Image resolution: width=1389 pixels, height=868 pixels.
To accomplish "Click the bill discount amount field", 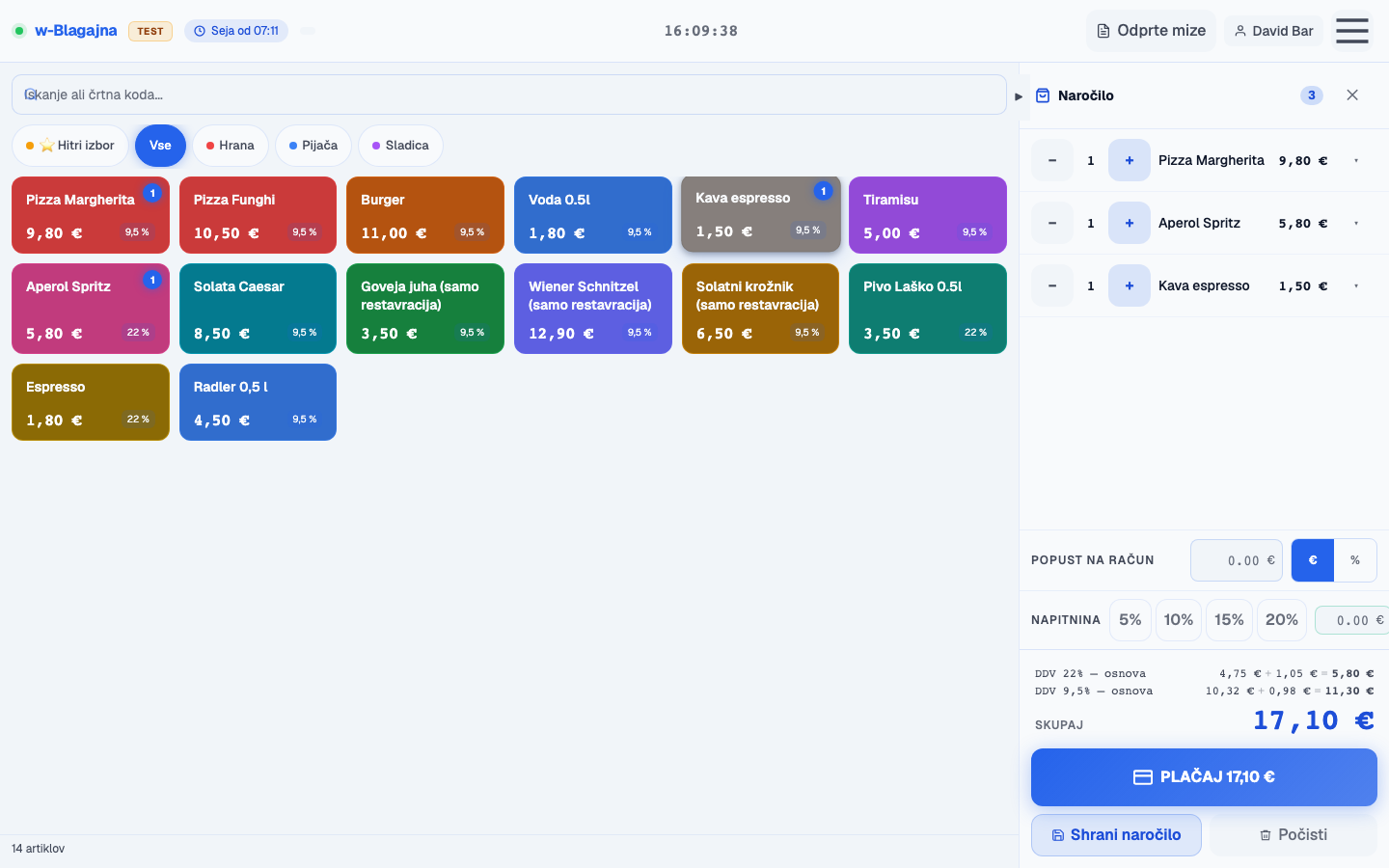I will (x=1237, y=560).
